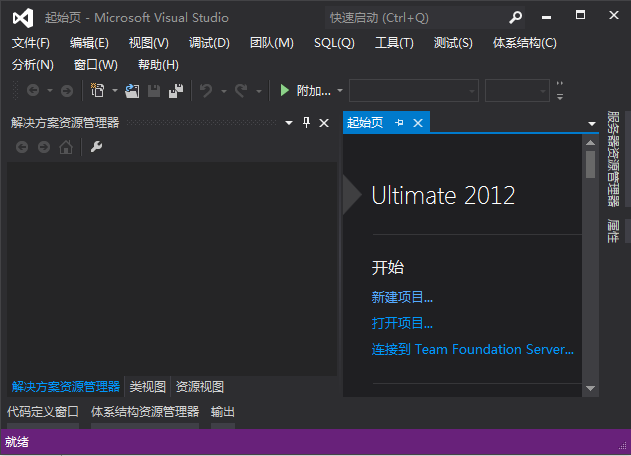Open the 窗口(W) menu
631x456 pixels.
pyautogui.click(x=96, y=65)
